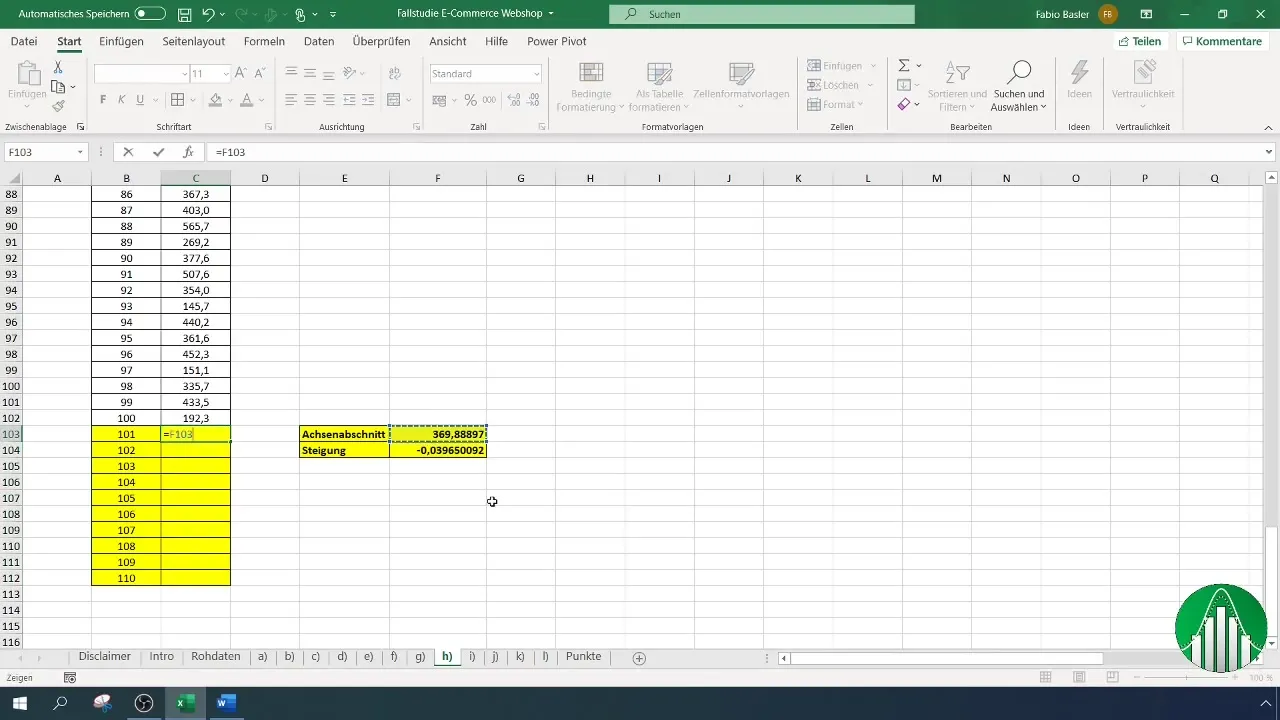Image resolution: width=1280 pixels, height=720 pixels.
Task: Switch to Normal view in status bar
Action: pos(1046,677)
